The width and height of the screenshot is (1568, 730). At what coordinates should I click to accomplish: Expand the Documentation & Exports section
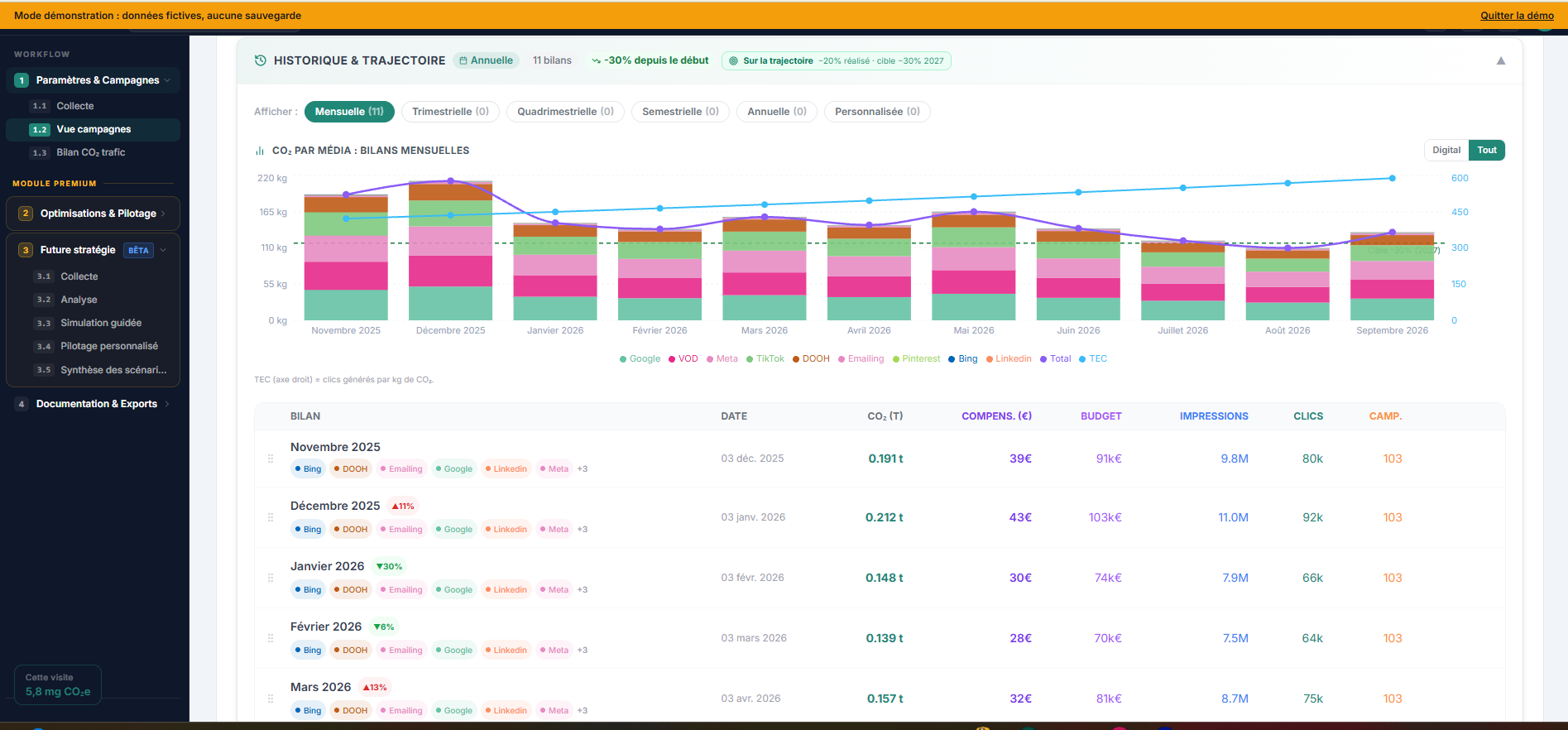167,404
